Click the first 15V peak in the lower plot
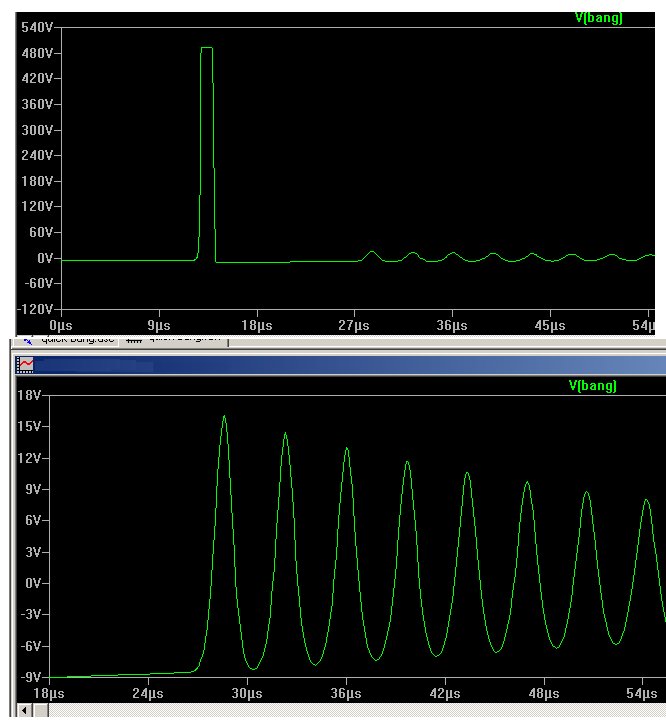The height and width of the screenshot is (723, 666). (224, 417)
